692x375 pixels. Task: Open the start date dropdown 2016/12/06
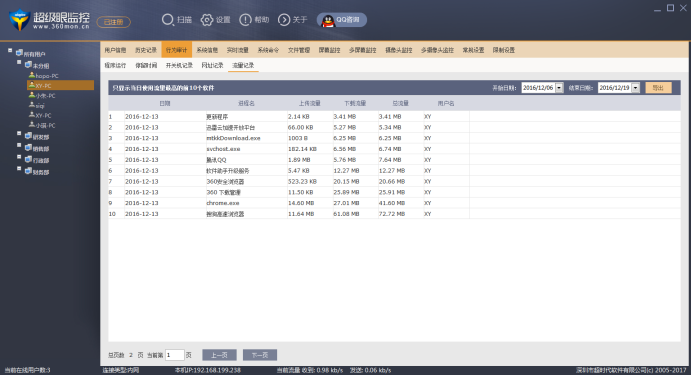[559, 88]
